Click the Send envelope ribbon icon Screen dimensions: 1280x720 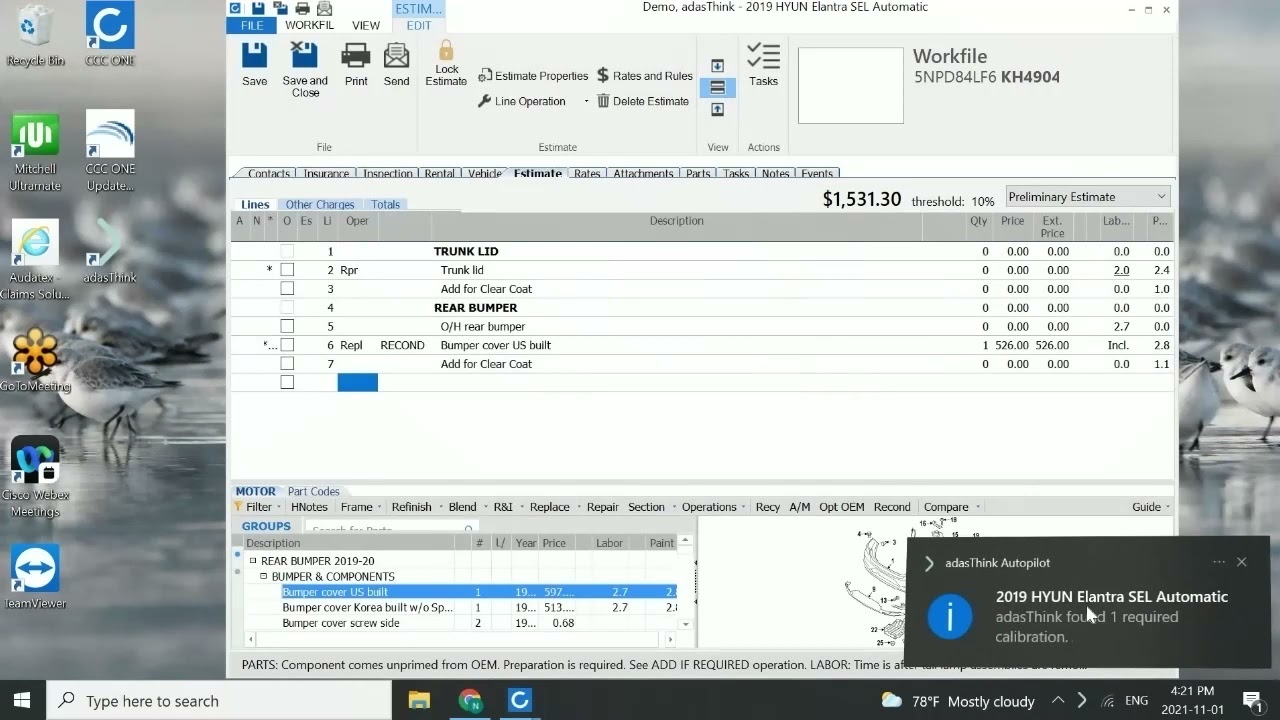tap(396, 56)
